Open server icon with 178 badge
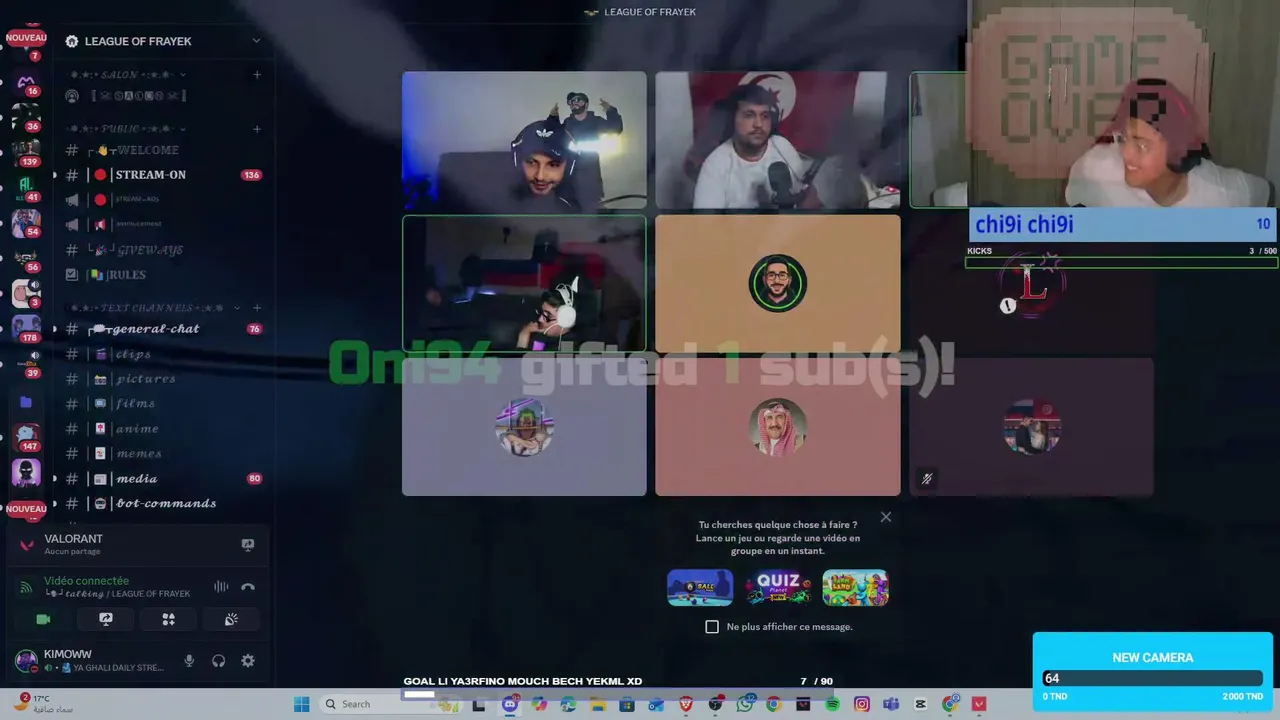 click(x=26, y=327)
